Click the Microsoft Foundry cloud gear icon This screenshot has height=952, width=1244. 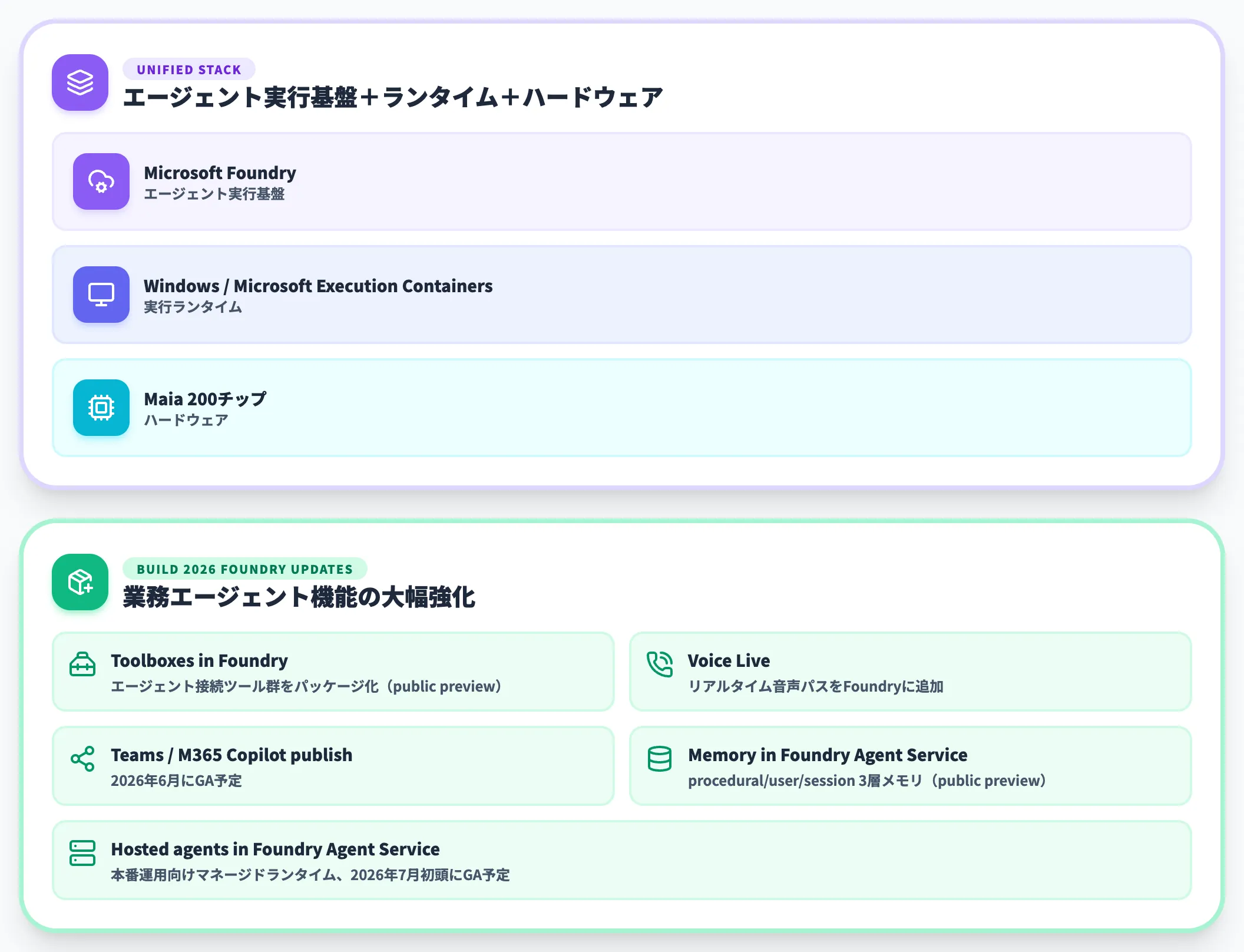point(101,181)
